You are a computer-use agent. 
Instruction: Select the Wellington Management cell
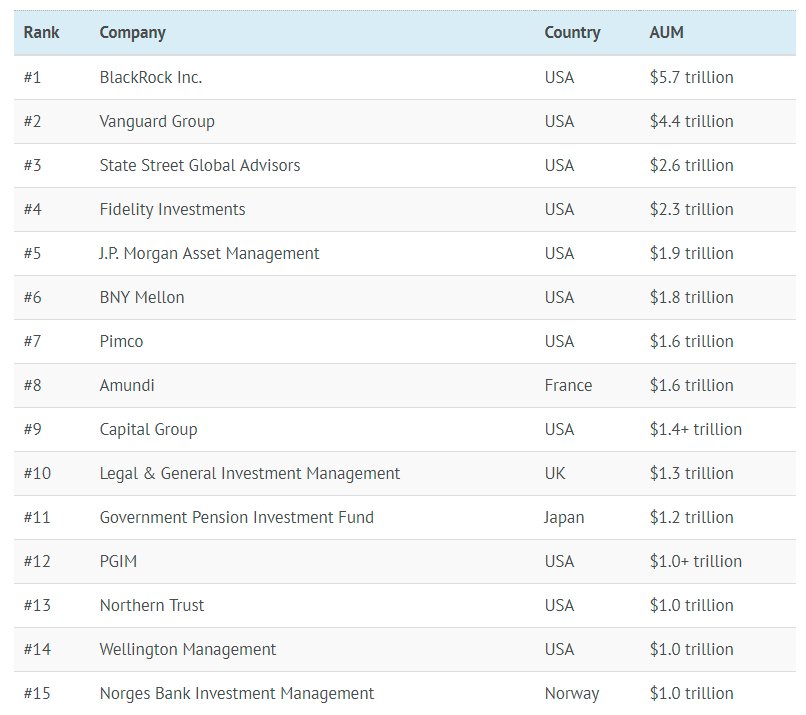click(188, 650)
